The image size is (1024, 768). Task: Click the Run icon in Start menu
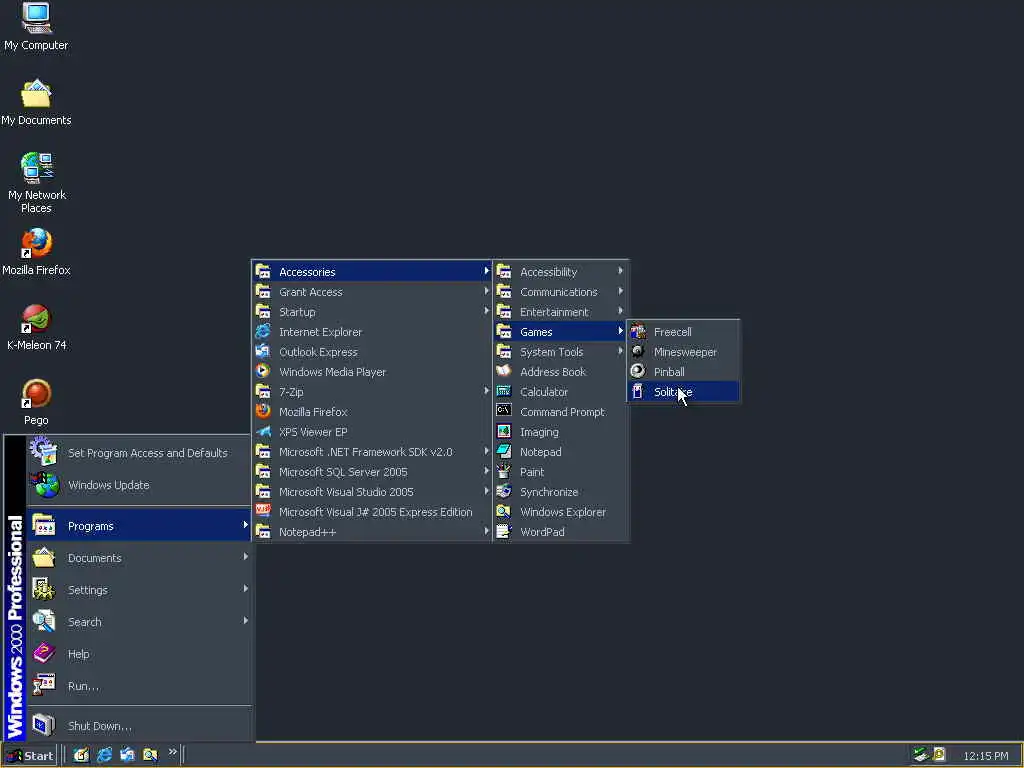click(44, 685)
